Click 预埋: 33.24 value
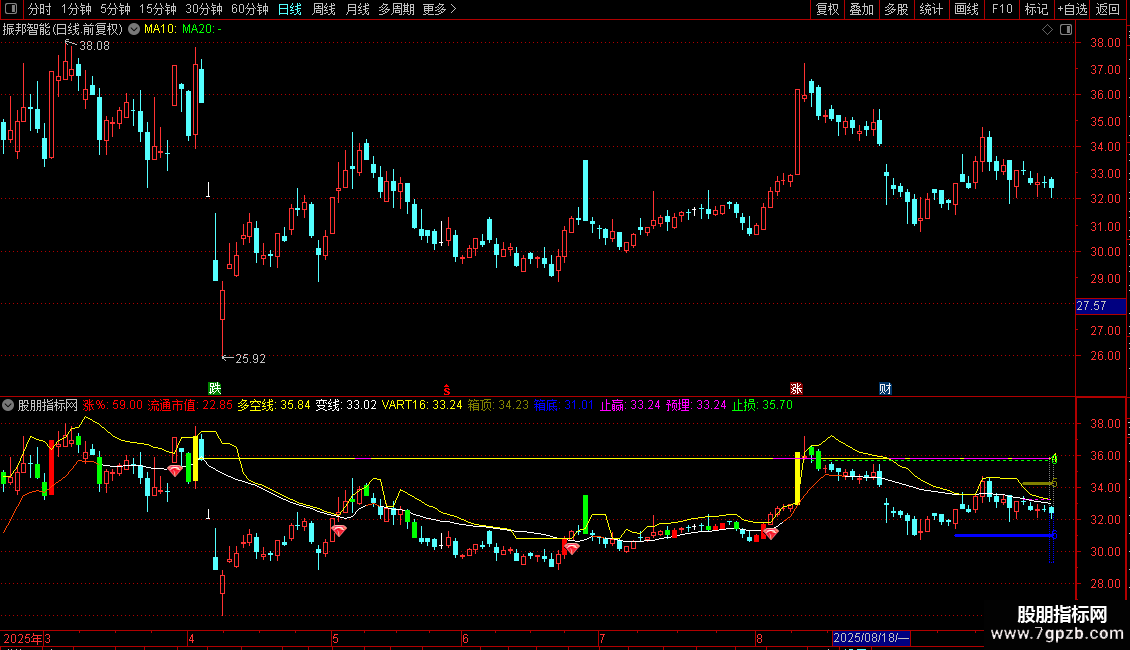The image size is (1130, 650). click(x=696, y=406)
